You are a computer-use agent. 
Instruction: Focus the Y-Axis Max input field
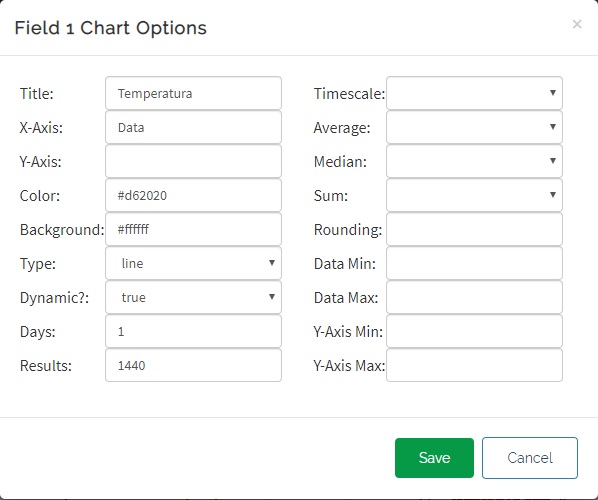point(474,365)
